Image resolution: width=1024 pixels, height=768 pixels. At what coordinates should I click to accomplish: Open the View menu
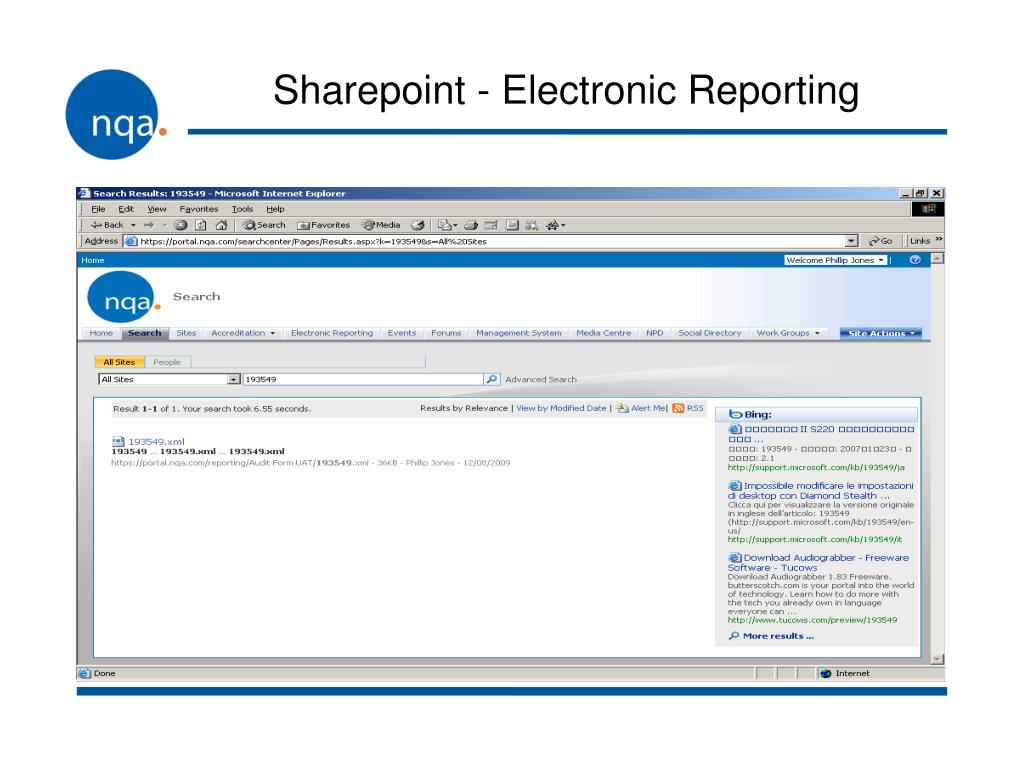point(157,209)
